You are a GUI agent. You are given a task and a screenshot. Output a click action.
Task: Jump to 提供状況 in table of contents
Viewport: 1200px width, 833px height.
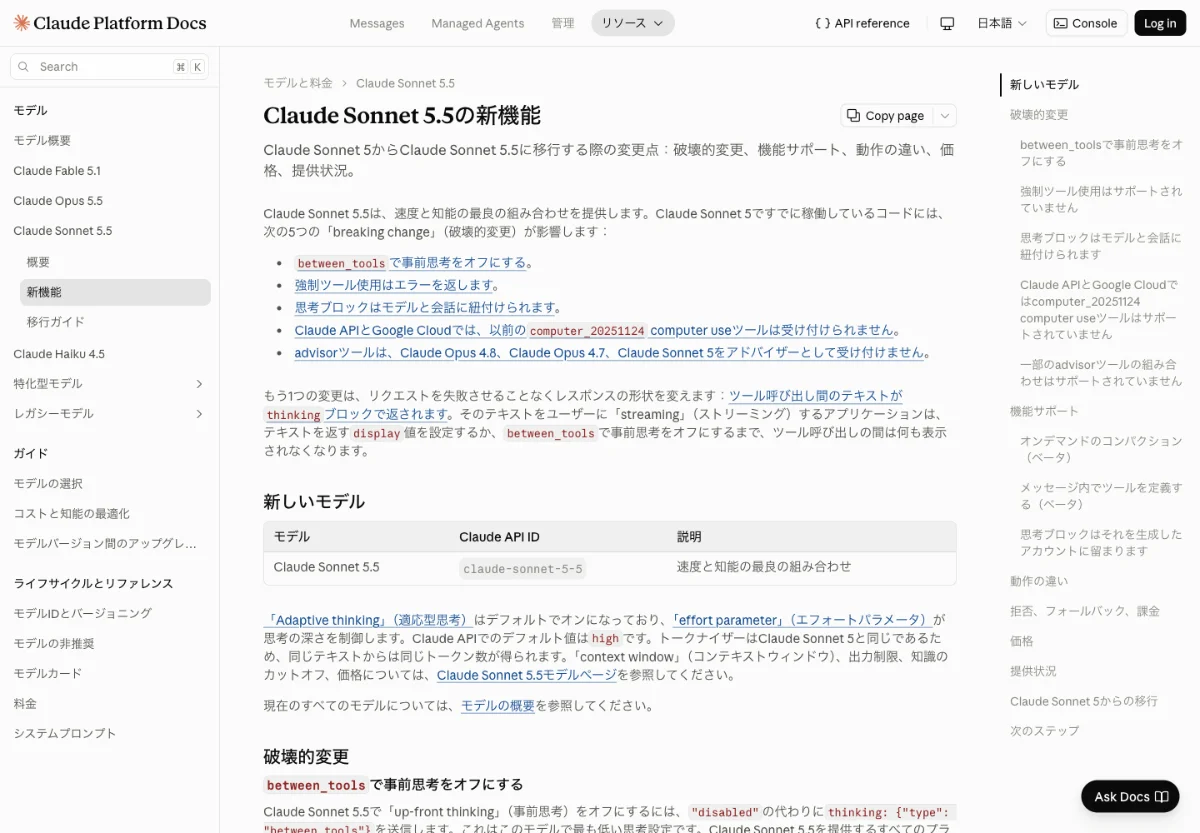click(1033, 671)
